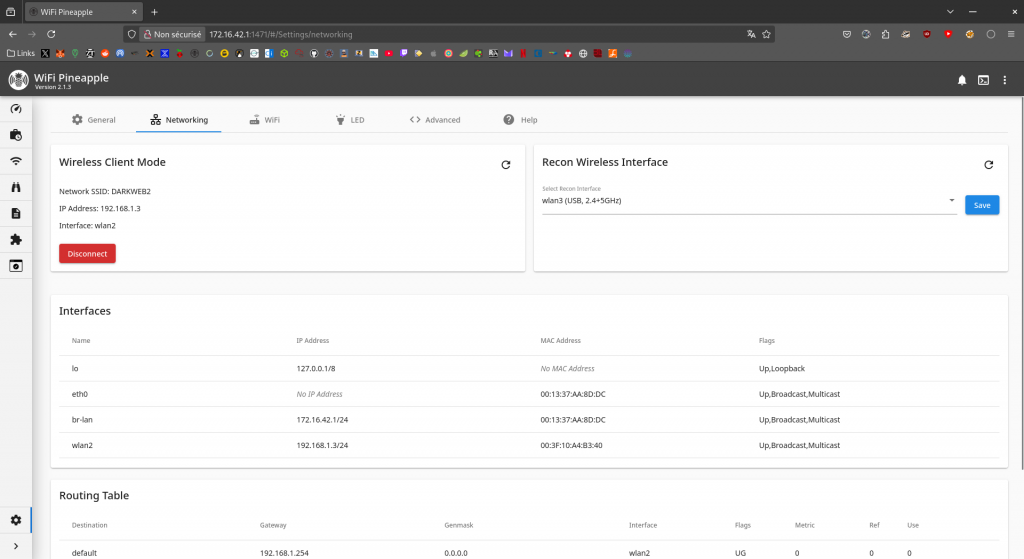Refresh the Recon Wireless Interface card
1024x559 pixels.
pos(988,165)
